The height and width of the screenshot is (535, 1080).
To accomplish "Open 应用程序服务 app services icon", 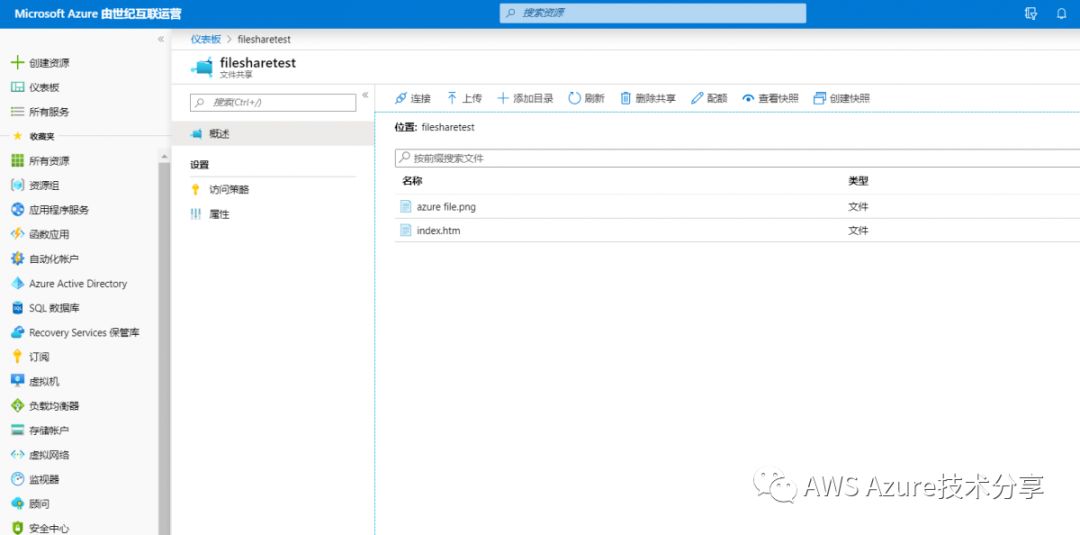I will pos(17,209).
